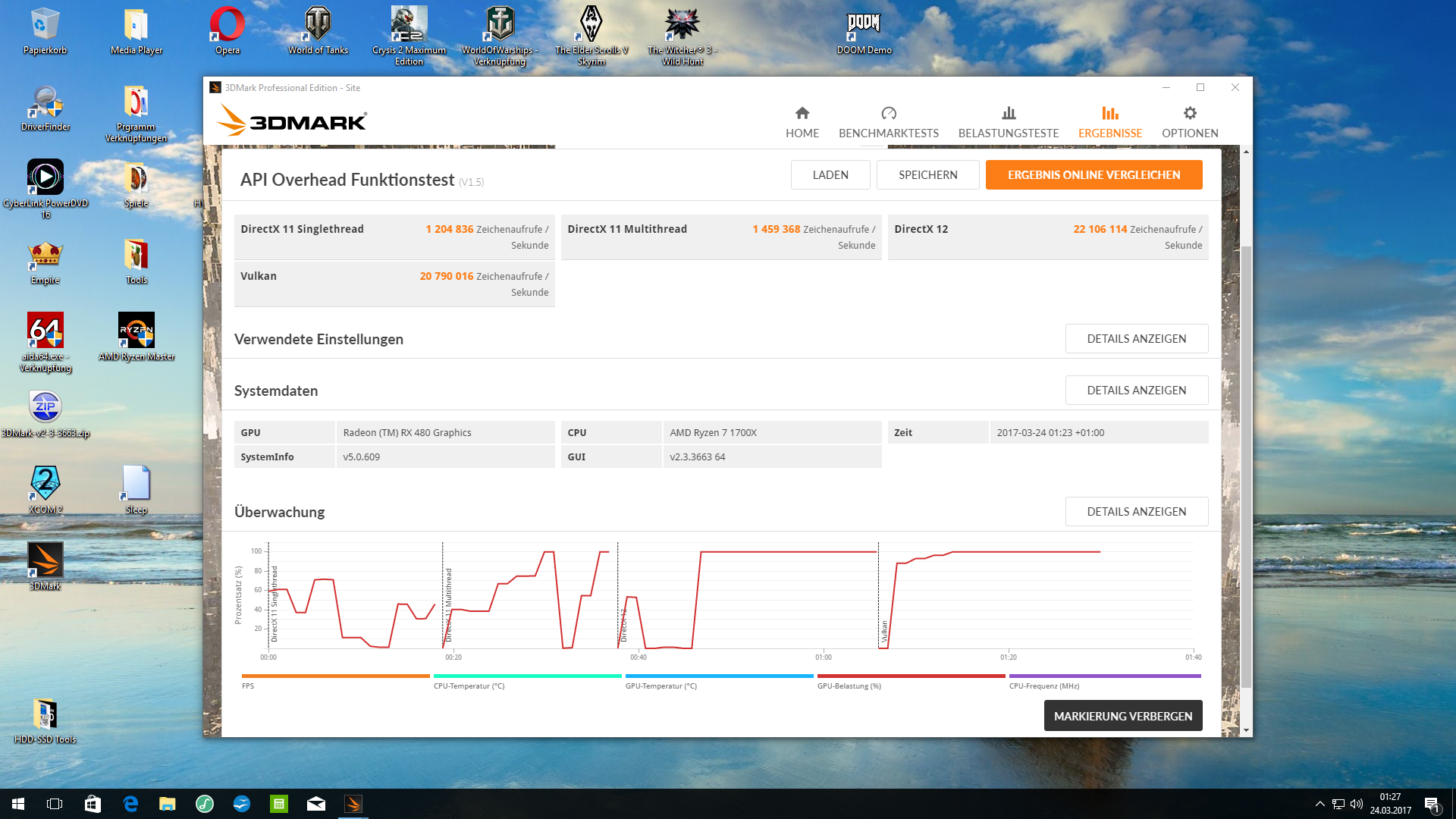Expand details for Systemdaten section

point(1136,391)
